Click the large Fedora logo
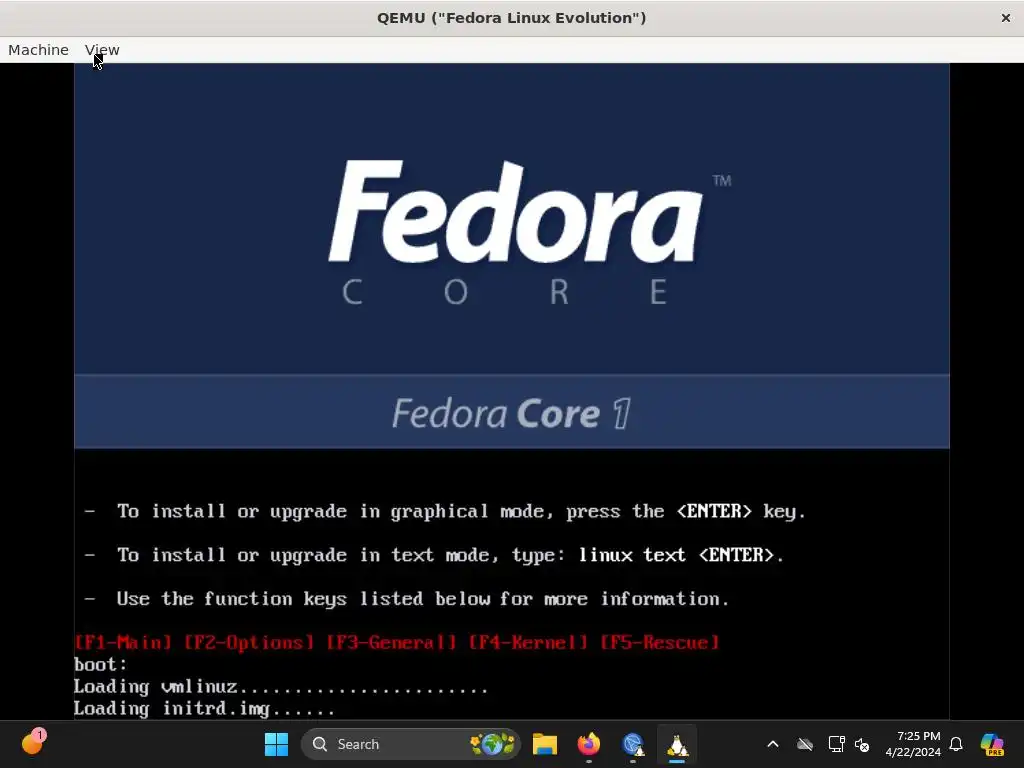1024x768 pixels. [516, 212]
